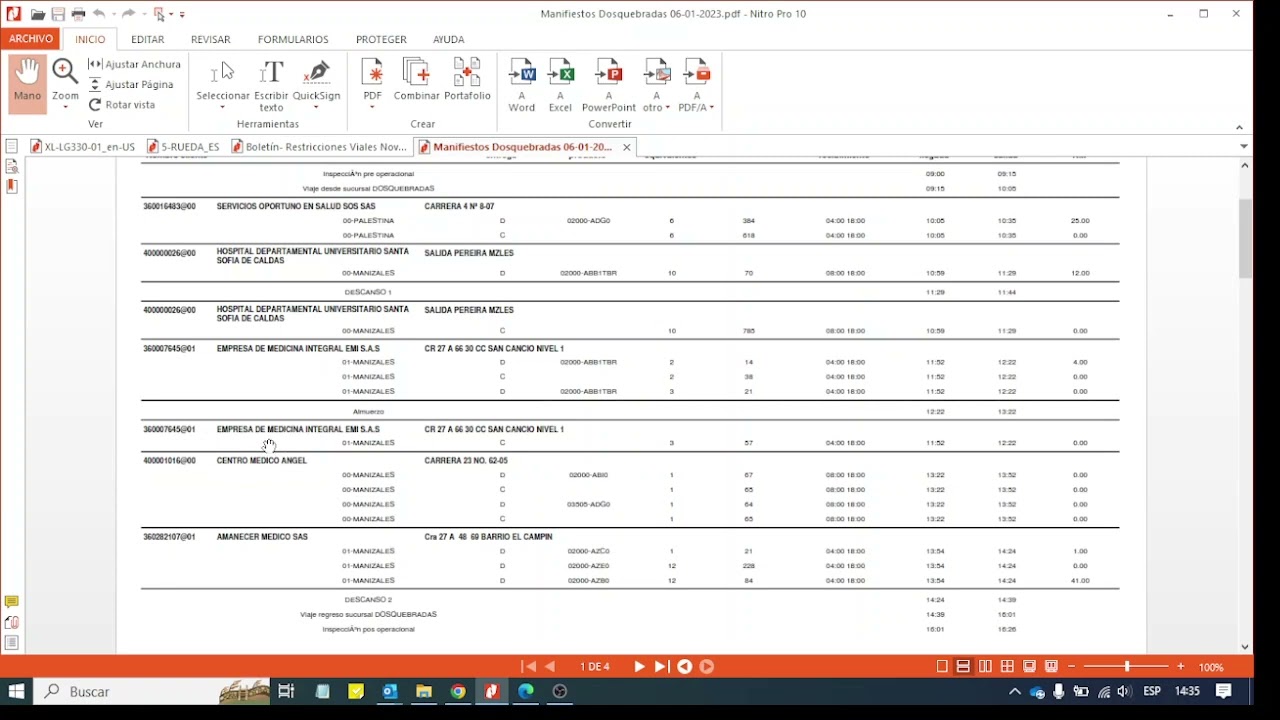
Task: Open the A PDF/A conversion menu
Action: tap(696, 84)
